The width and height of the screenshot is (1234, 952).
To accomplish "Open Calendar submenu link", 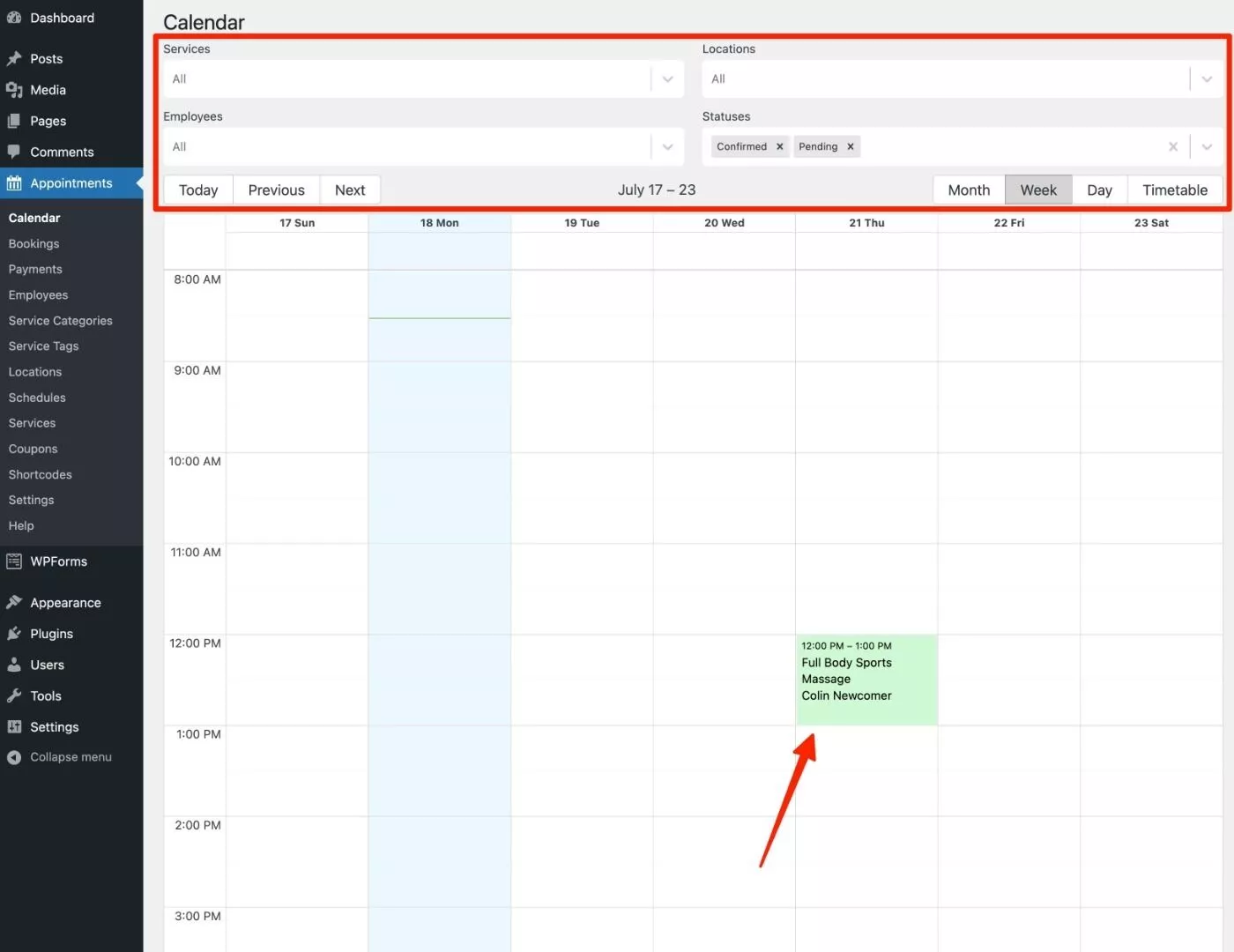I will click(x=34, y=218).
